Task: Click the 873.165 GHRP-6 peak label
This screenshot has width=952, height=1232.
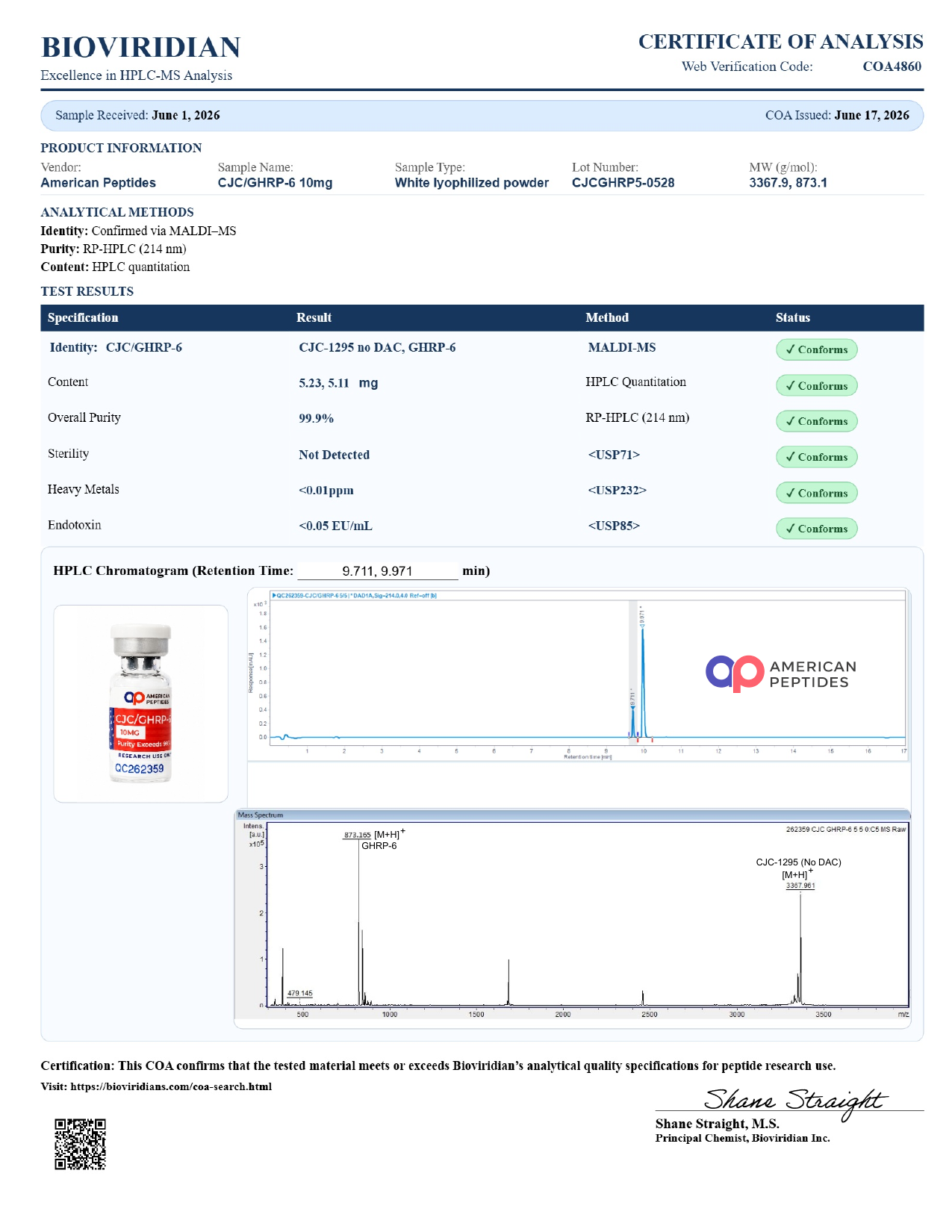Action: tap(373, 840)
